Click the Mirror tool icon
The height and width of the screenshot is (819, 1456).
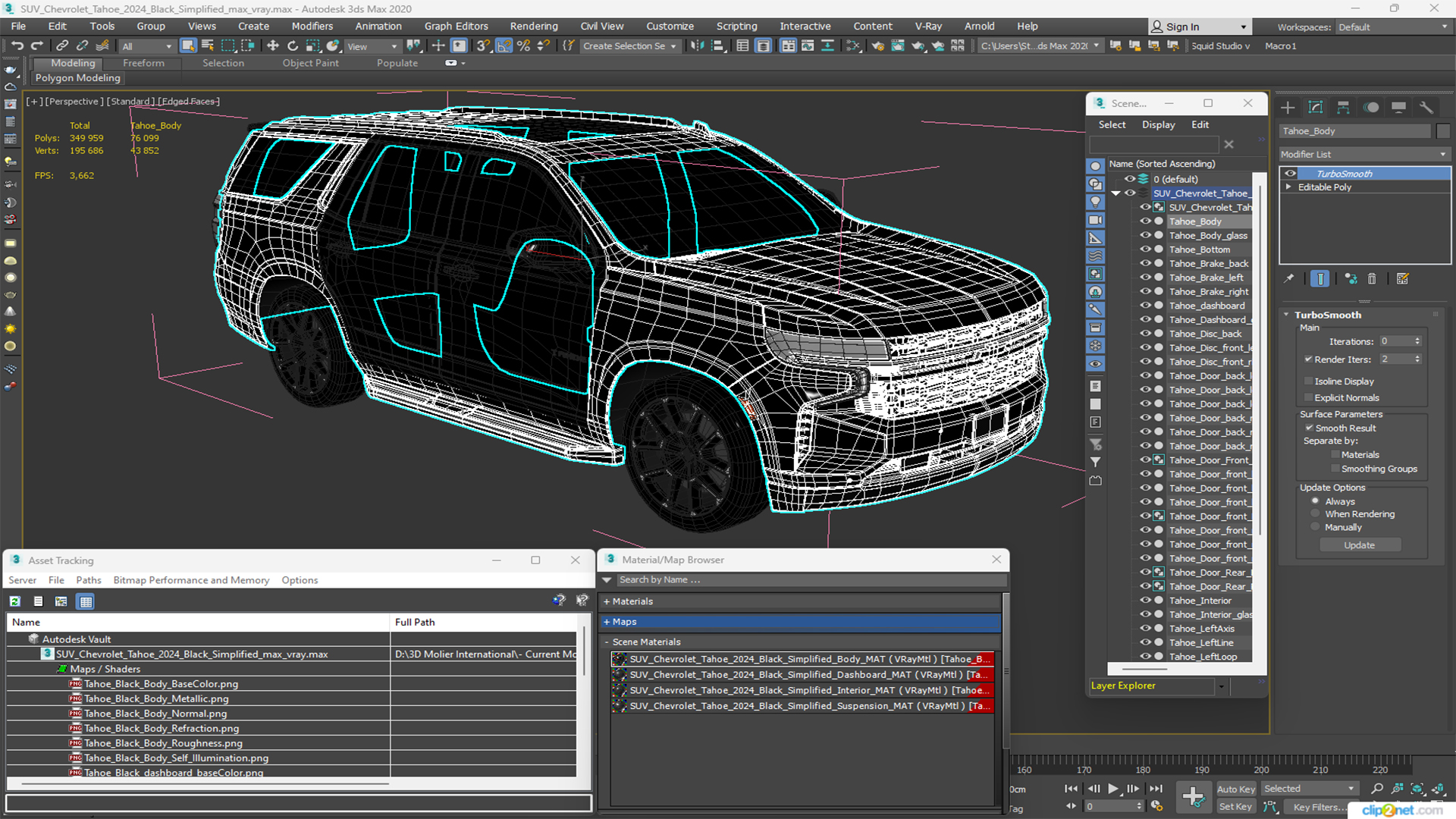coord(697,46)
